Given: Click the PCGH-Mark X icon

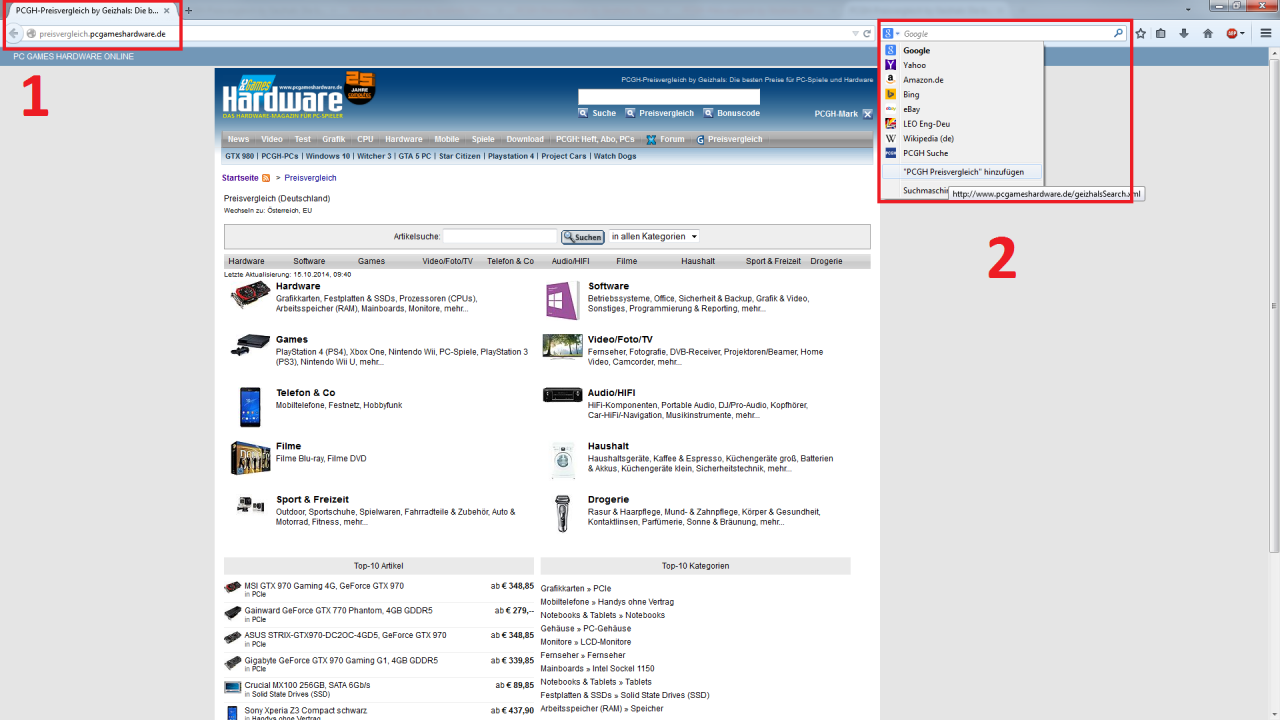Looking at the screenshot, I should (x=867, y=114).
